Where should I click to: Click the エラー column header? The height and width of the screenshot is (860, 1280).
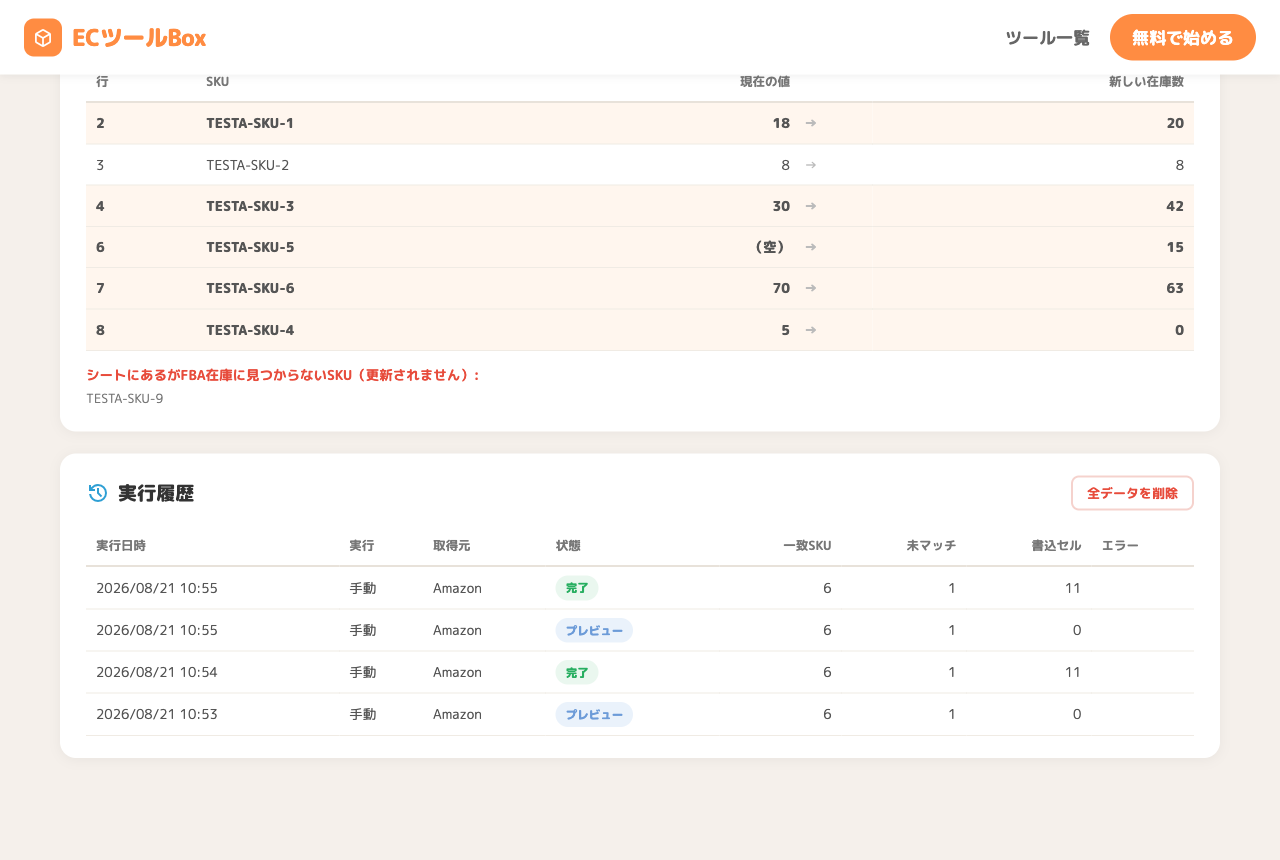(x=1120, y=545)
